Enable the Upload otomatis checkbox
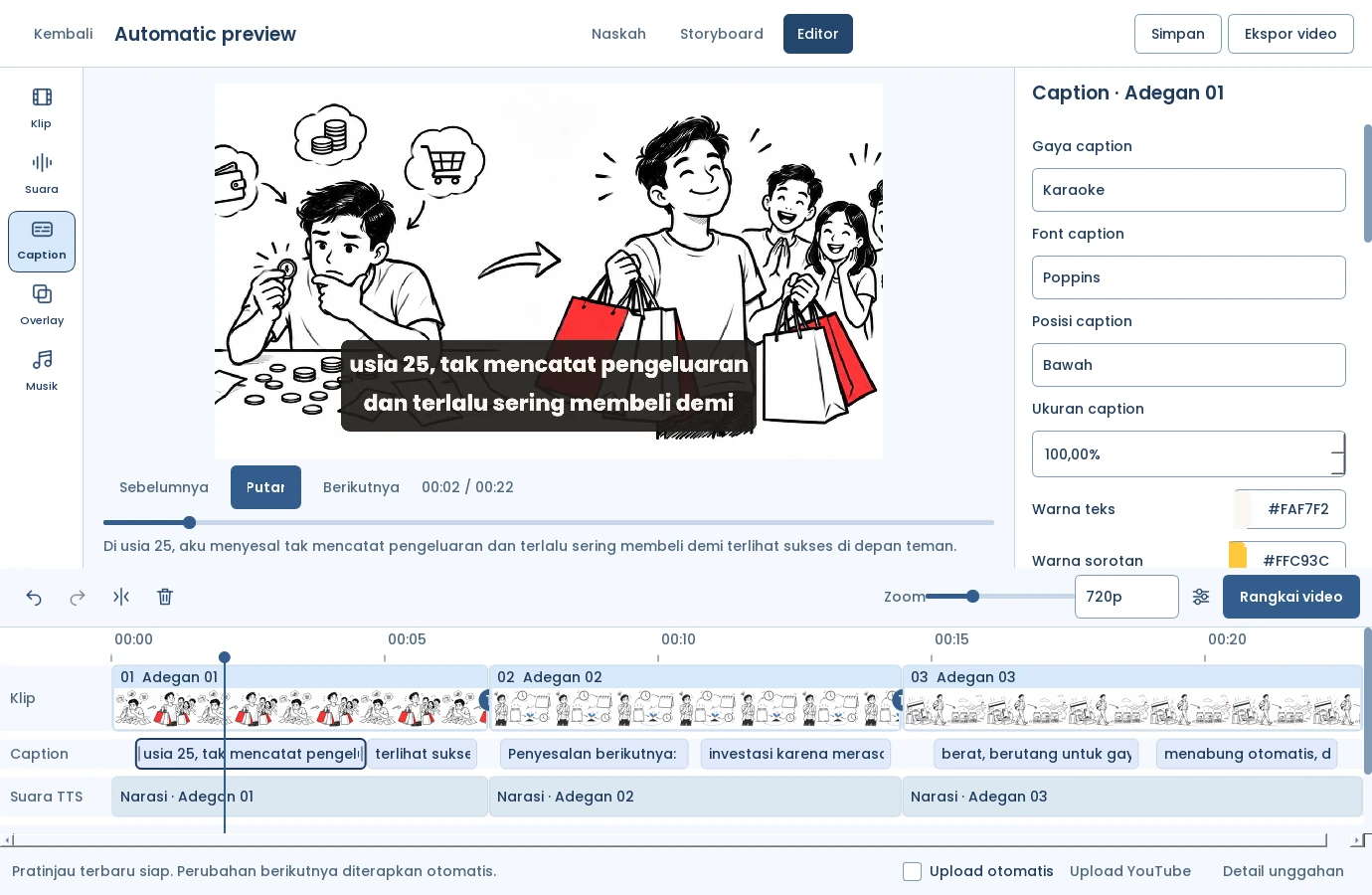 click(x=912, y=871)
